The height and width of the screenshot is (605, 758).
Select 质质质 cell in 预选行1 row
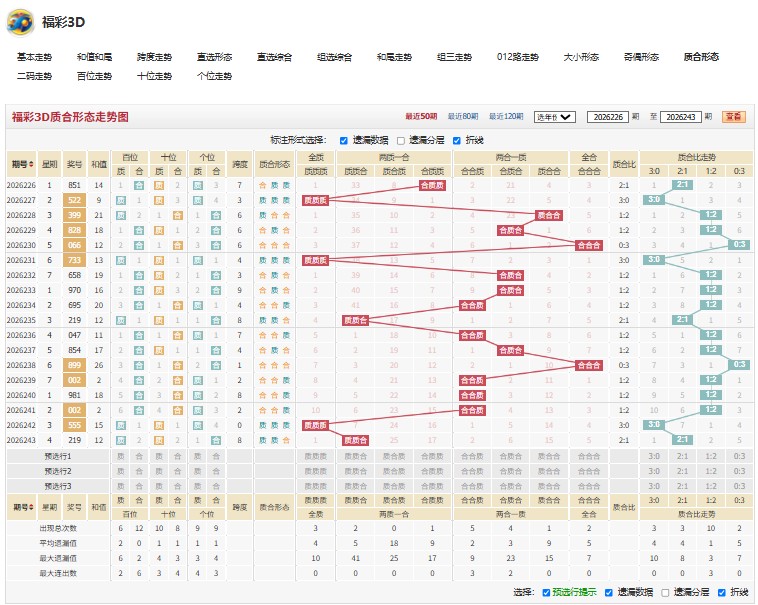pos(316,456)
